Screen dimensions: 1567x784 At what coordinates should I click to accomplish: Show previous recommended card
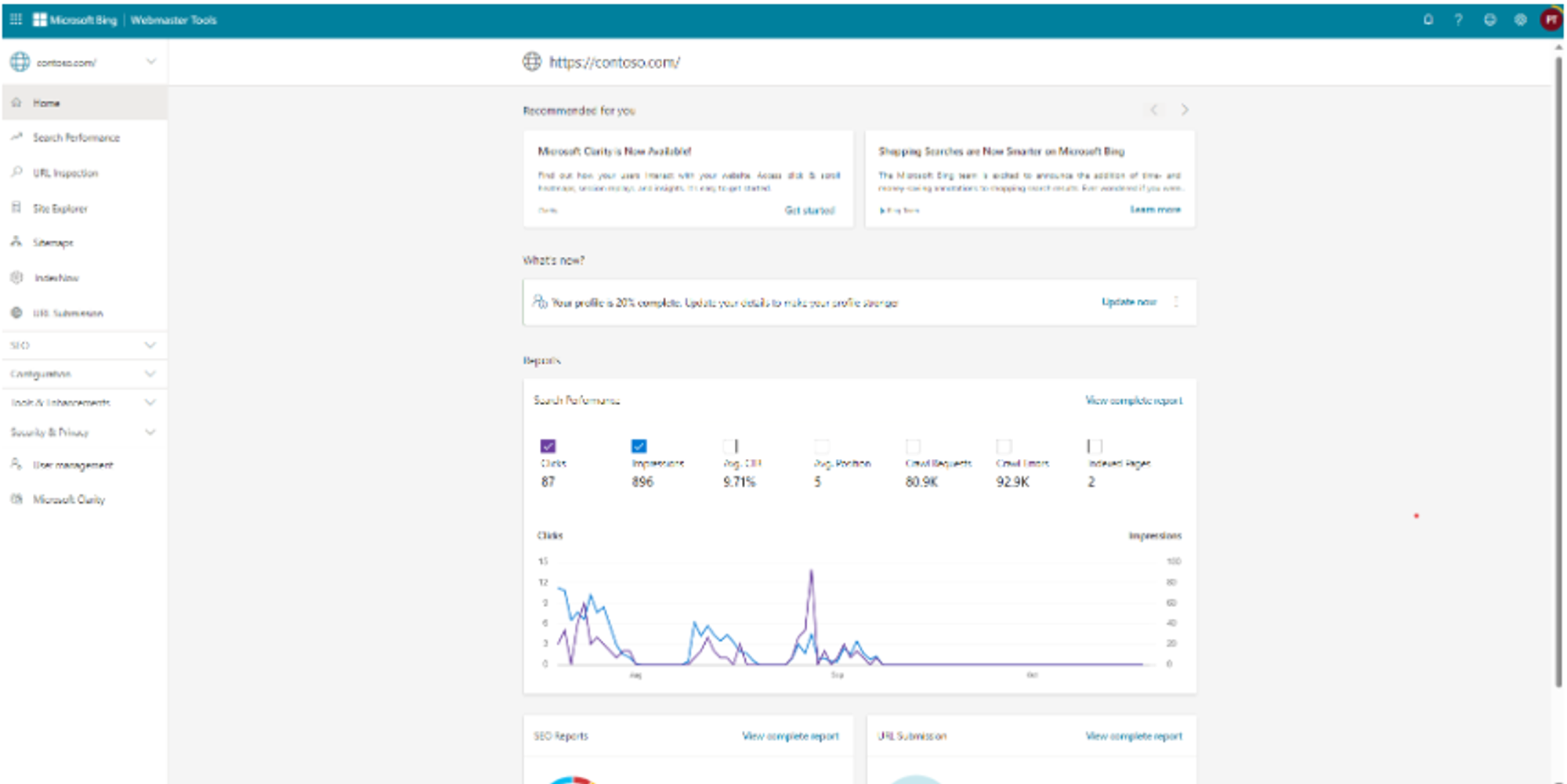pos(1154,110)
